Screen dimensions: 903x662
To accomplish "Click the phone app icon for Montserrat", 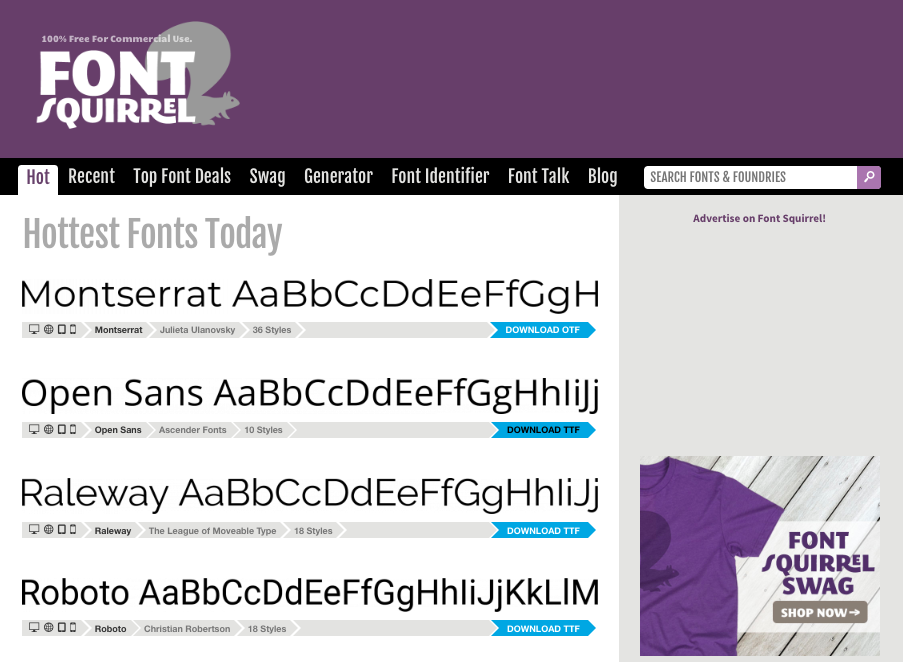I will 73,329.
